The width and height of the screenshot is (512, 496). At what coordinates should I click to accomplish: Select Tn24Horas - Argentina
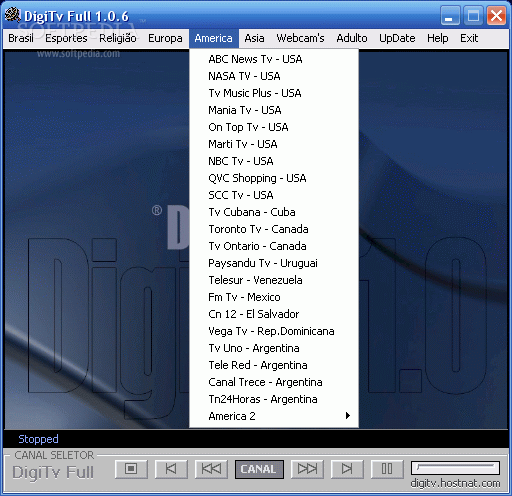click(274, 399)
